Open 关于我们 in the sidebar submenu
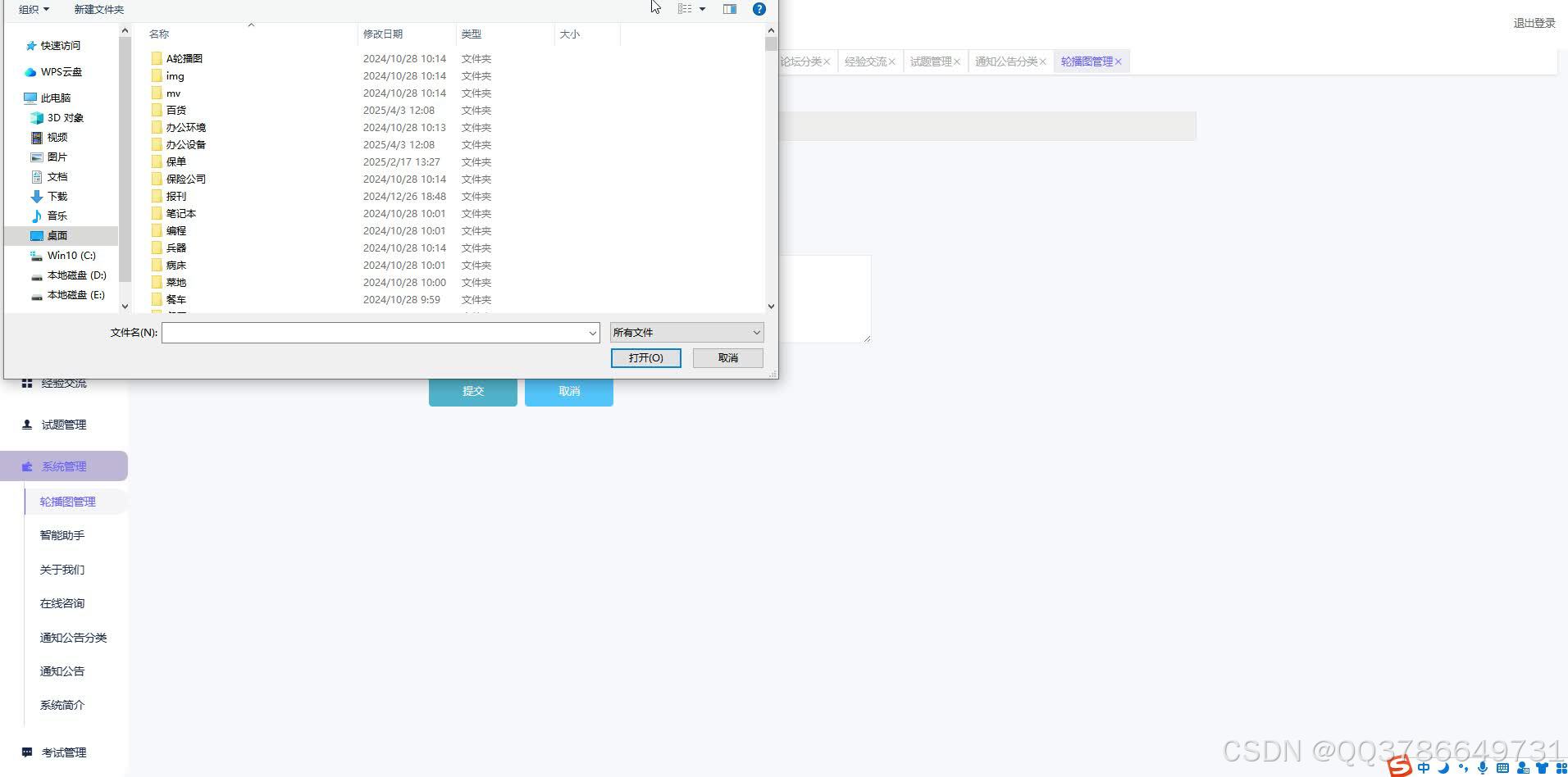The image size is (1568, 777). click(62, 570)
